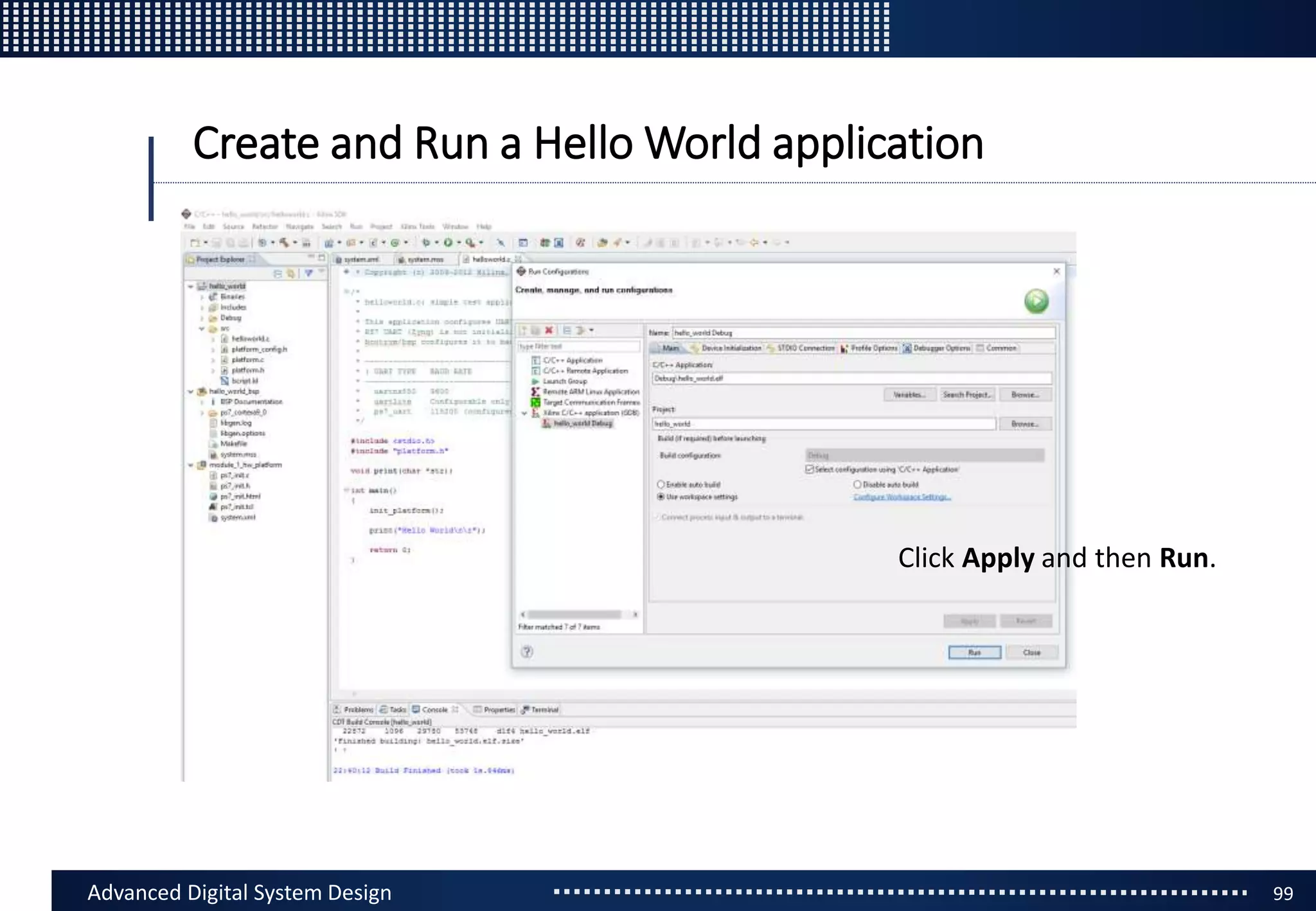Click Browse... beside the Project field
Screen dimensions: 1316x911
(x=1026, y=424)
